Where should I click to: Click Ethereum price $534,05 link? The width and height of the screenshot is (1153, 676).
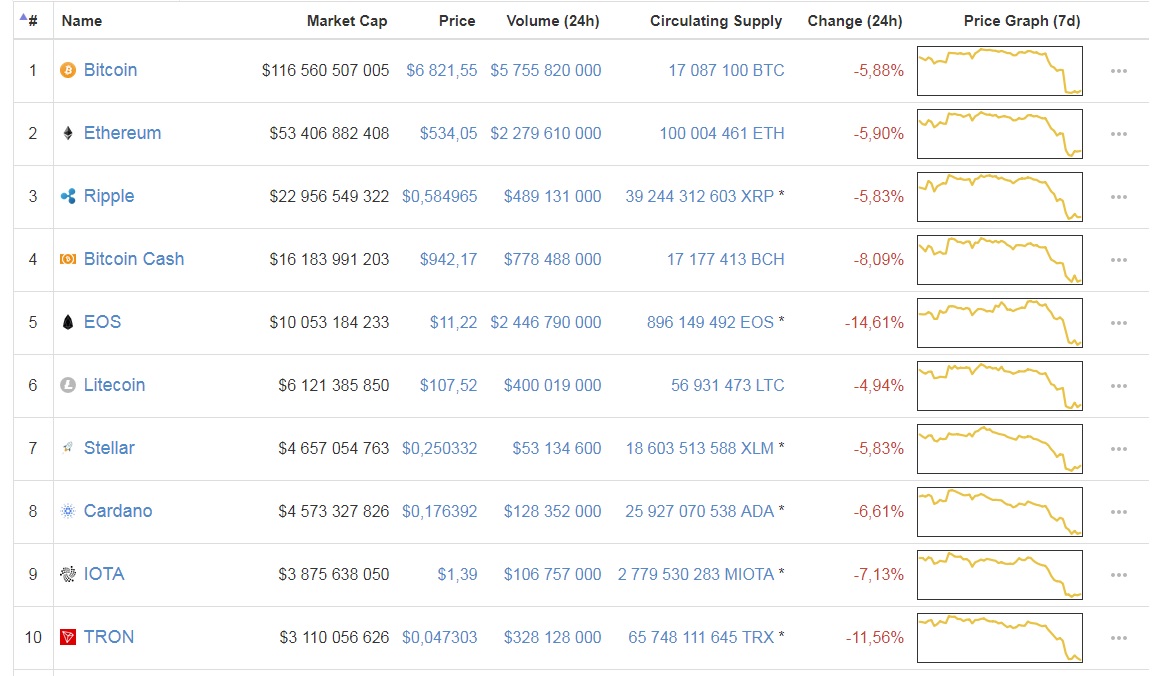(x=448, y=133)
